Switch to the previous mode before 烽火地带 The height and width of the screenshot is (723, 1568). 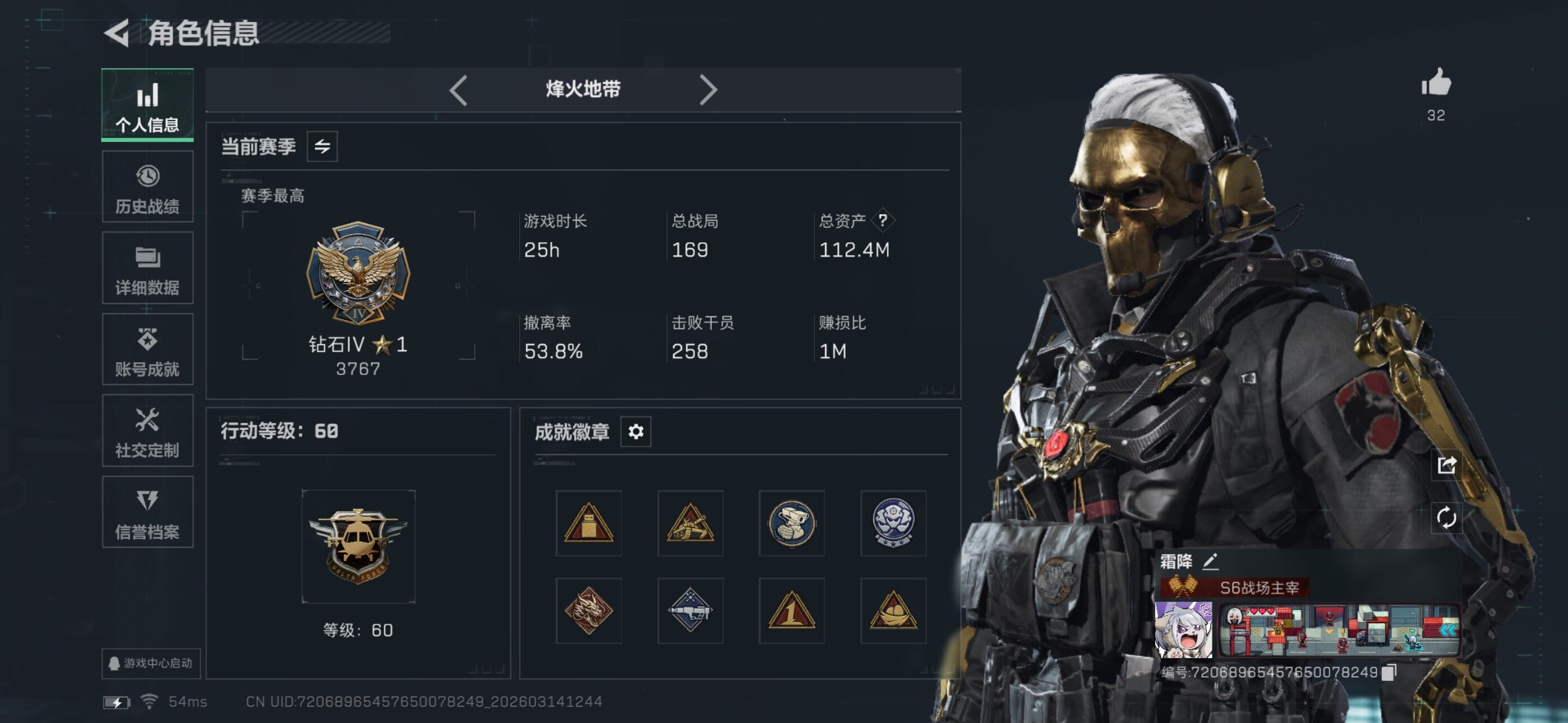[458, 90]
